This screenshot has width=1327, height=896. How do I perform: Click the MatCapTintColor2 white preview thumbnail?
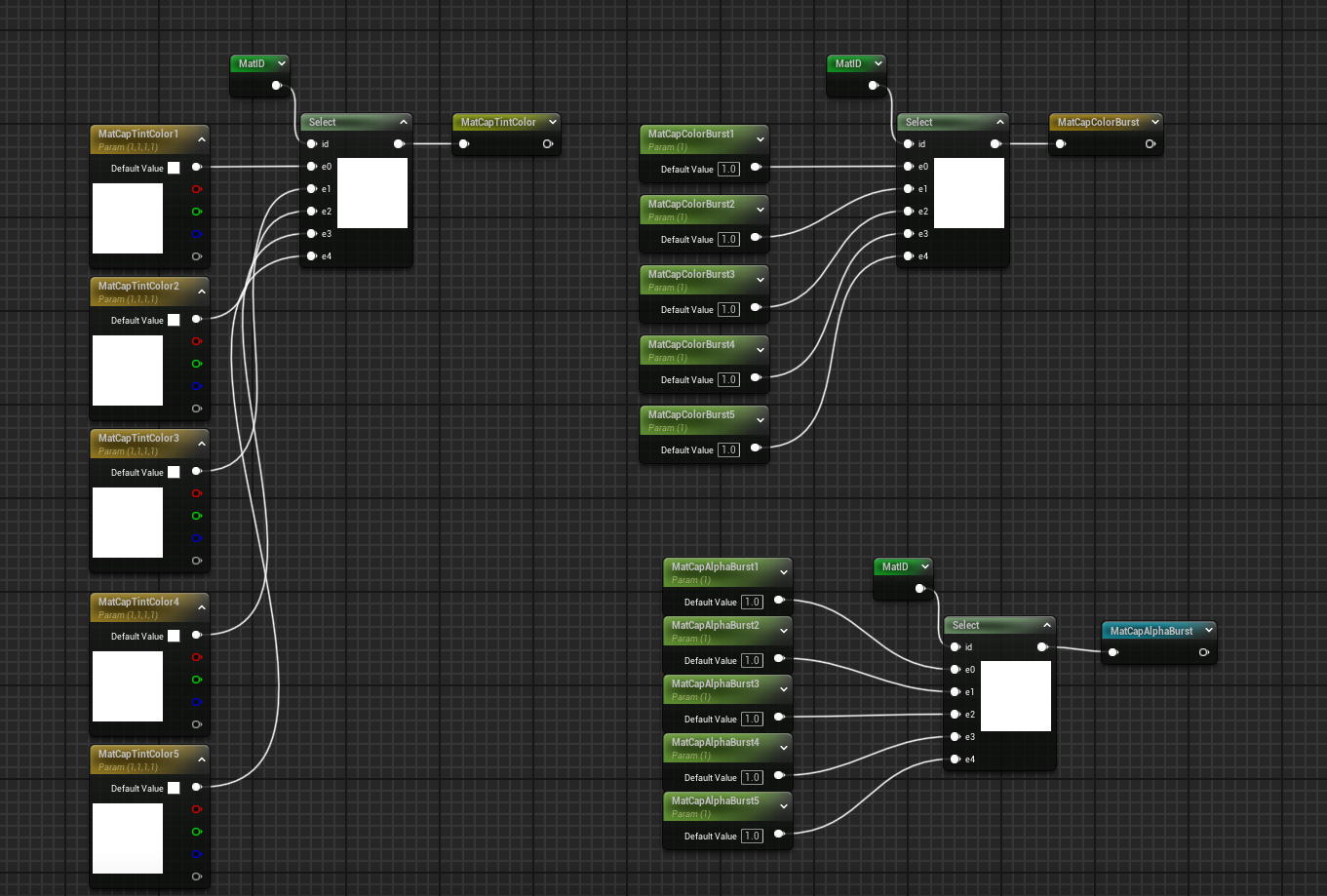[x=128, y=370]
